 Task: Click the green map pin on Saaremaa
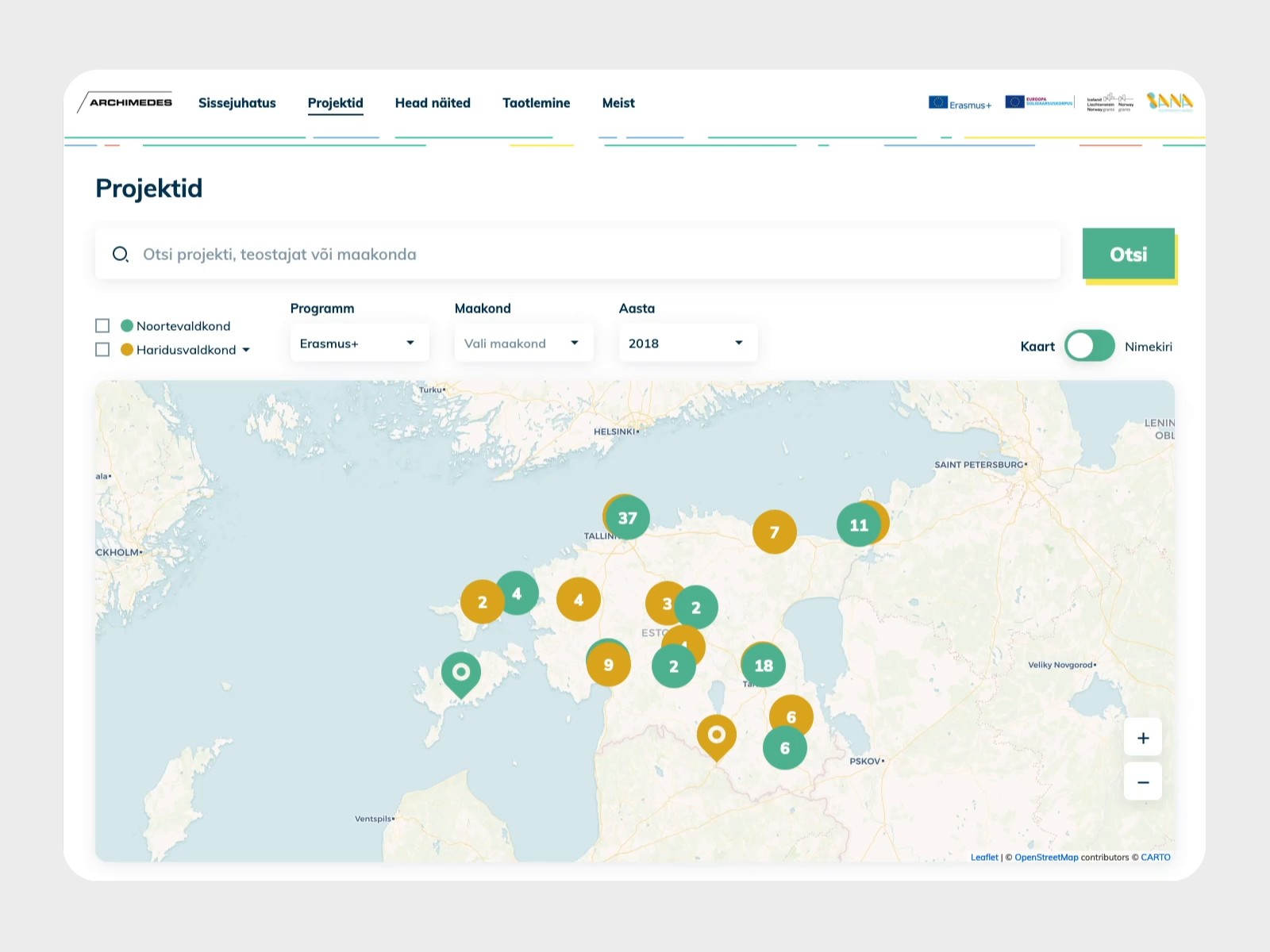[460, 673]
